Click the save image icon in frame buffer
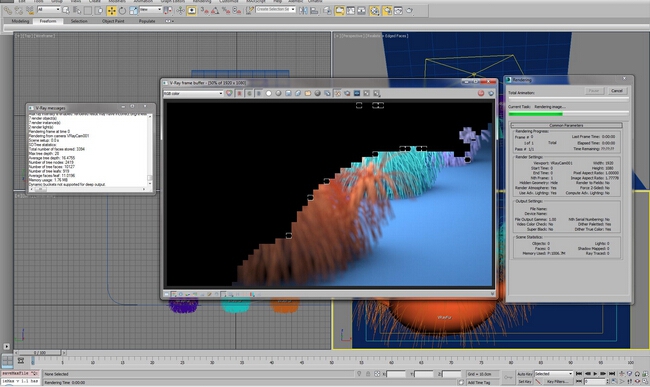Image resolution: width=650 pixels, height=387 pixels. coord(288,93)
